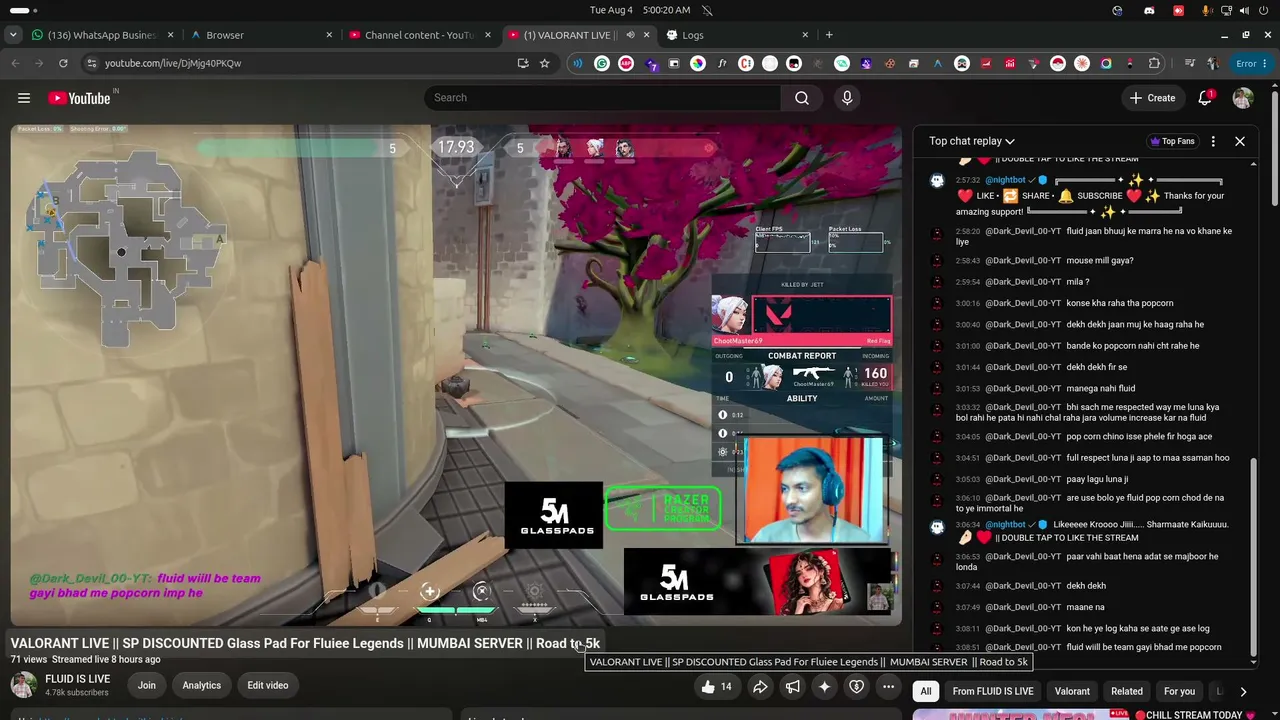Switch to the Browser tab
Screen dimensions: 1280x720
coord(262,35)
